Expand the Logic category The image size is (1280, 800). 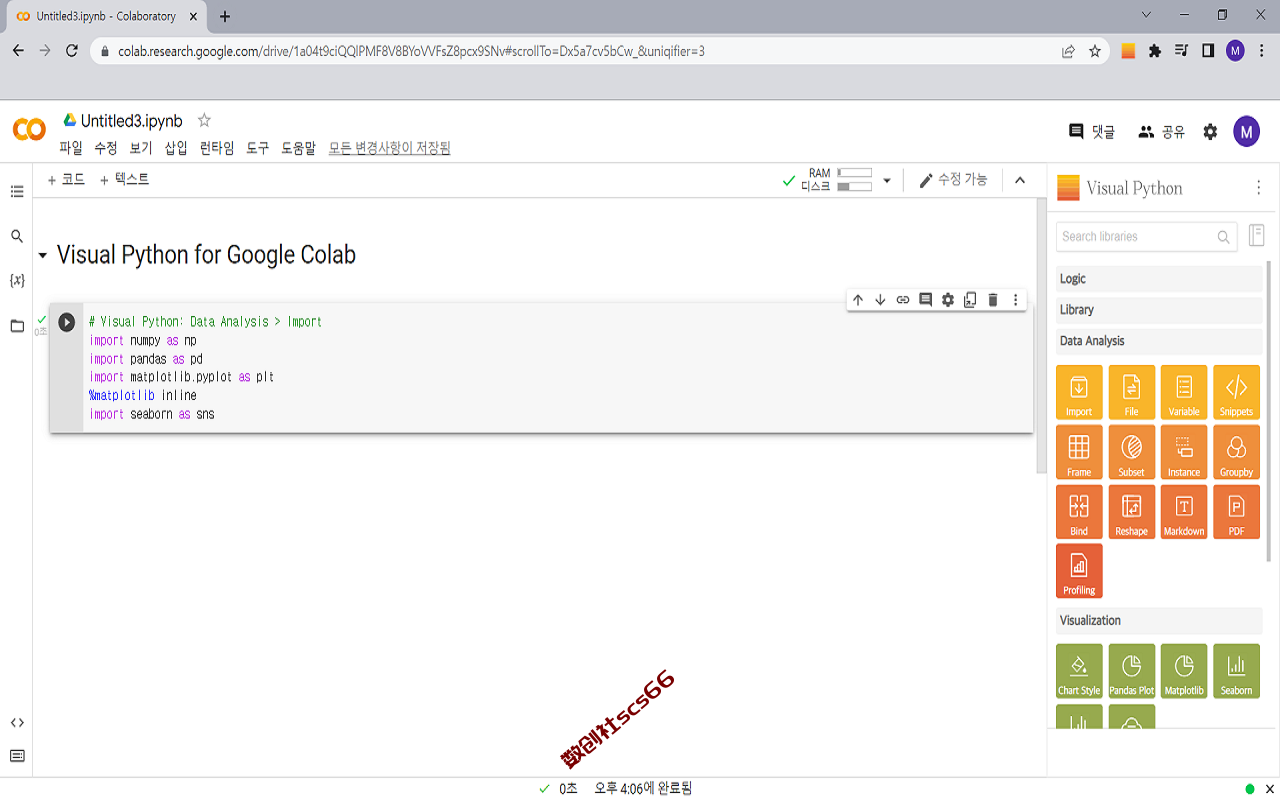(1159, 279)
